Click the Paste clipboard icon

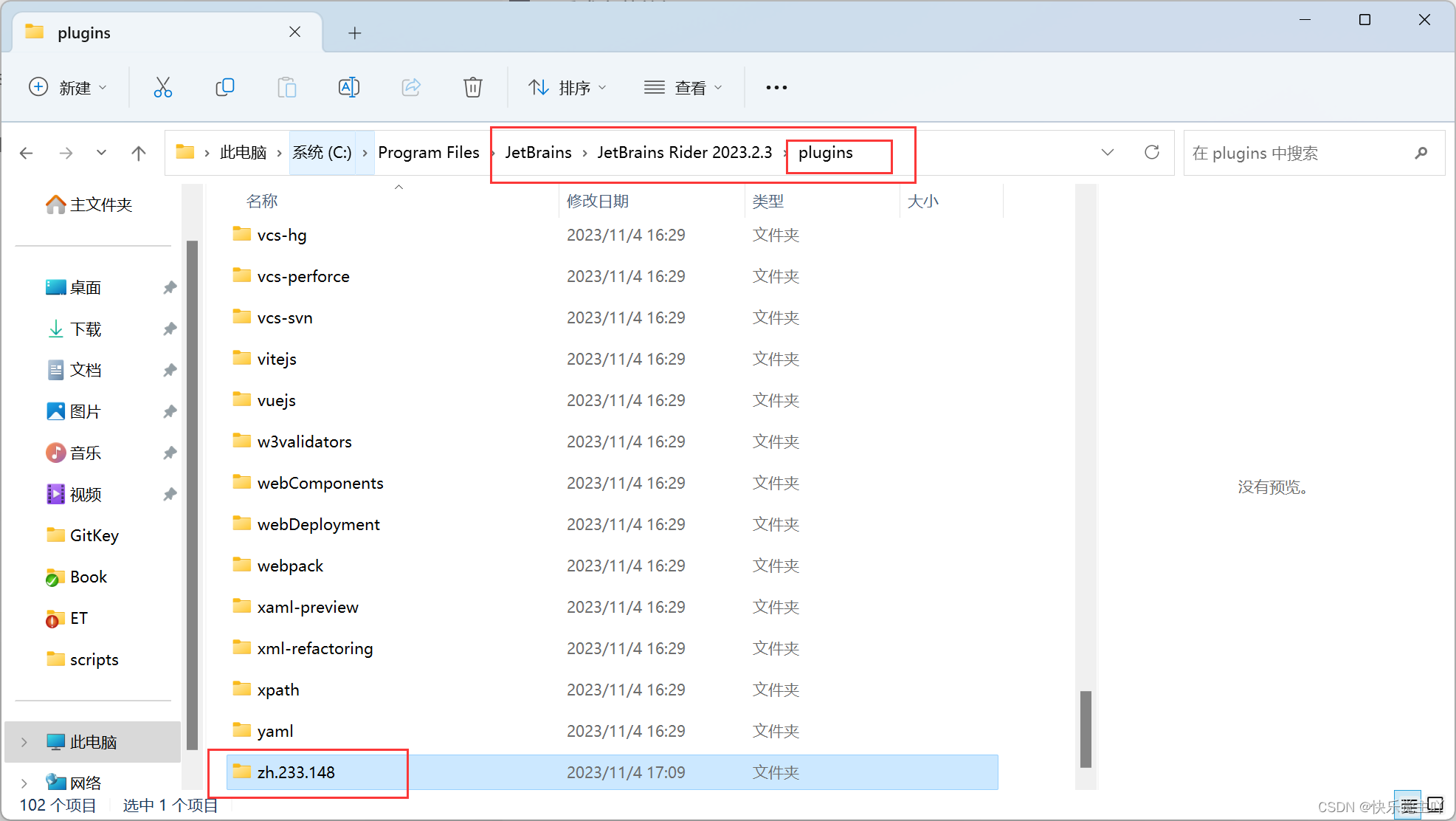pyautogui.click(x=286, y=87)
